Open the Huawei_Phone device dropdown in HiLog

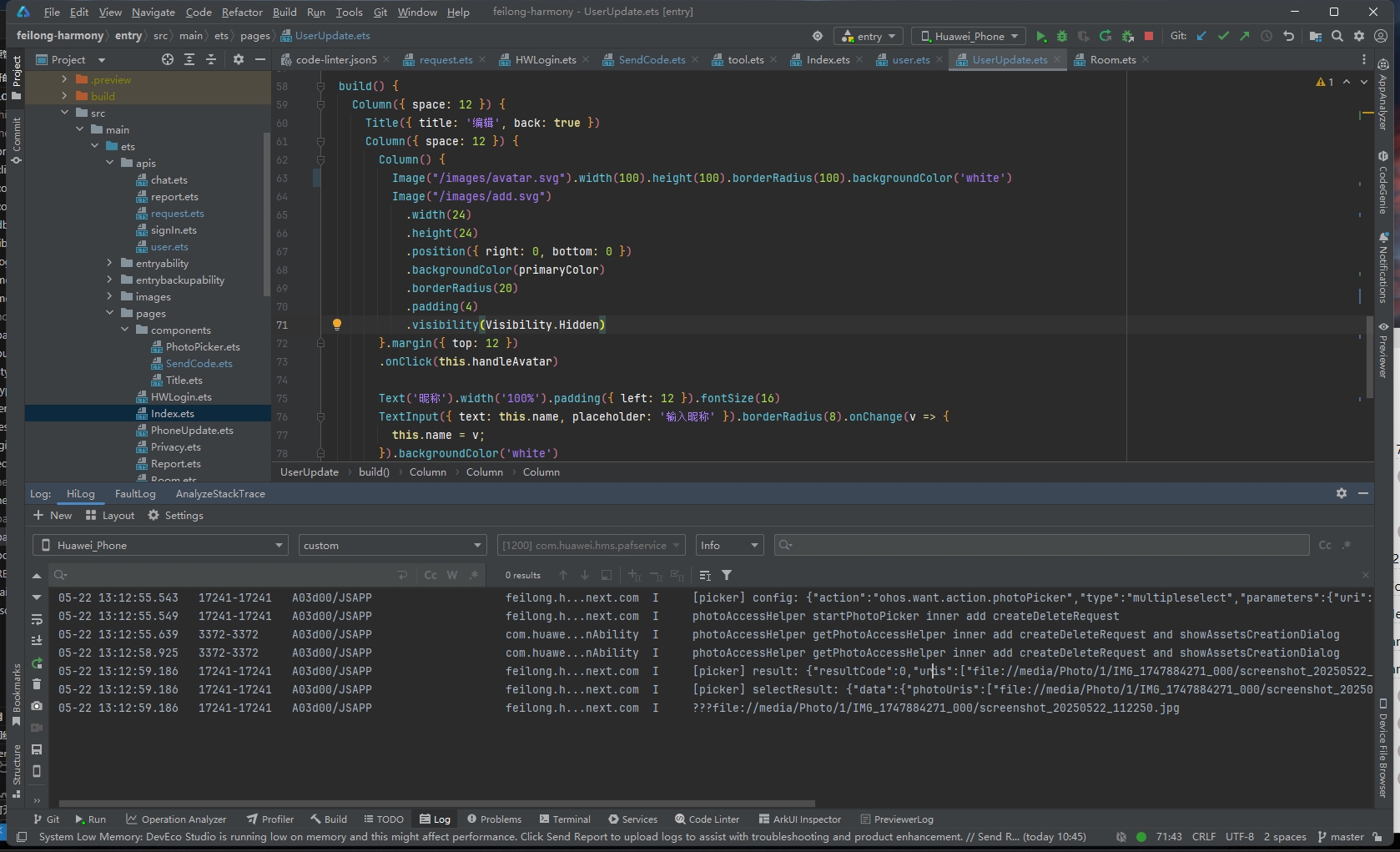click(x=160, y=545)
